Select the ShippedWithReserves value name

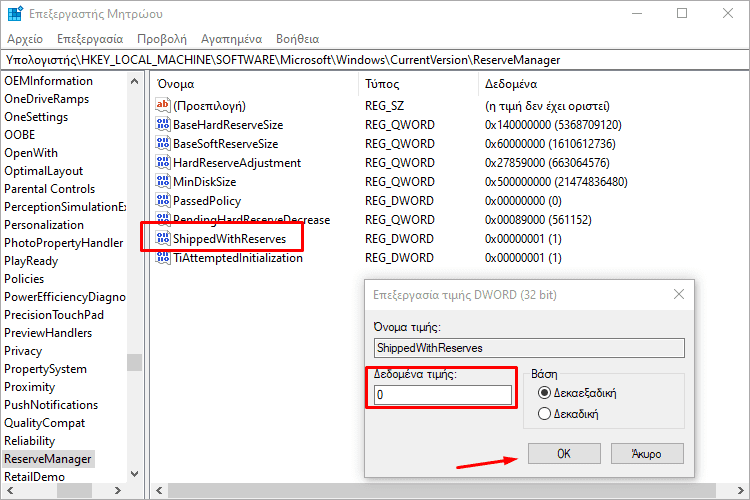coord(229,239)
